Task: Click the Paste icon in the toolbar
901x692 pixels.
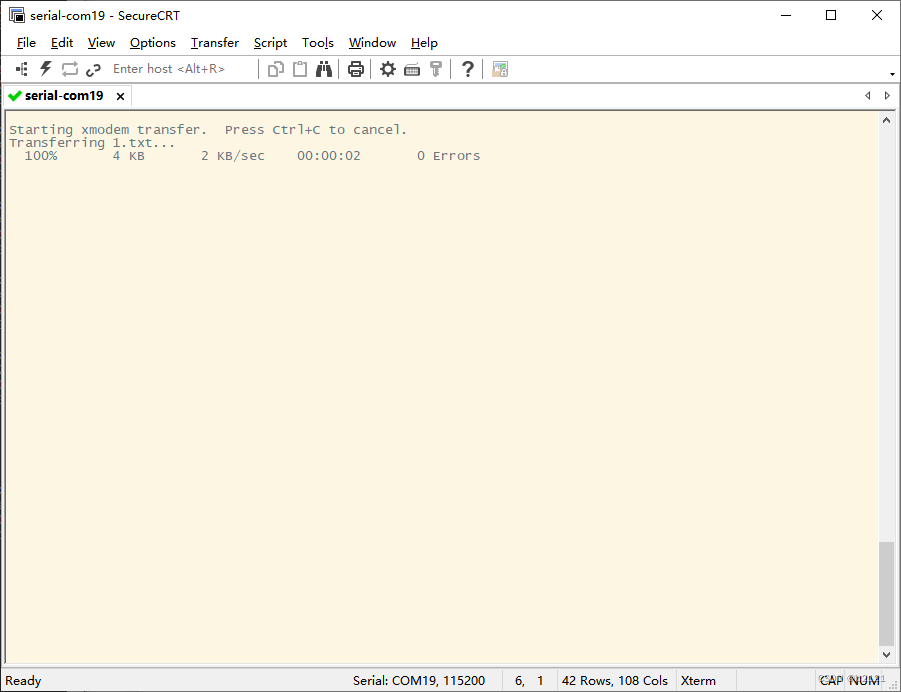Action: point(301,68)
